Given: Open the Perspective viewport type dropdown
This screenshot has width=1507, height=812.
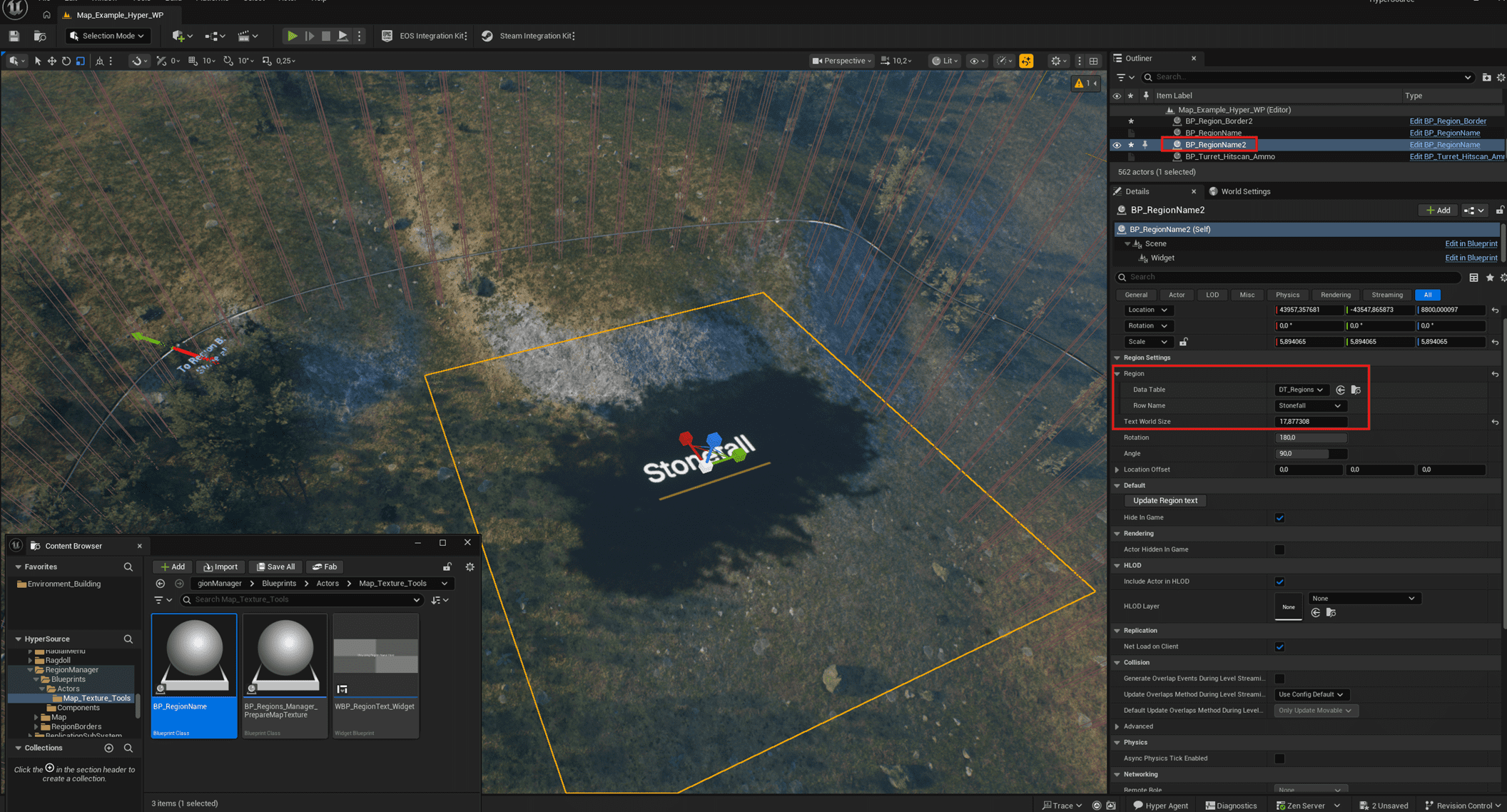Looking at the screenshot, I should coord(842,61).
